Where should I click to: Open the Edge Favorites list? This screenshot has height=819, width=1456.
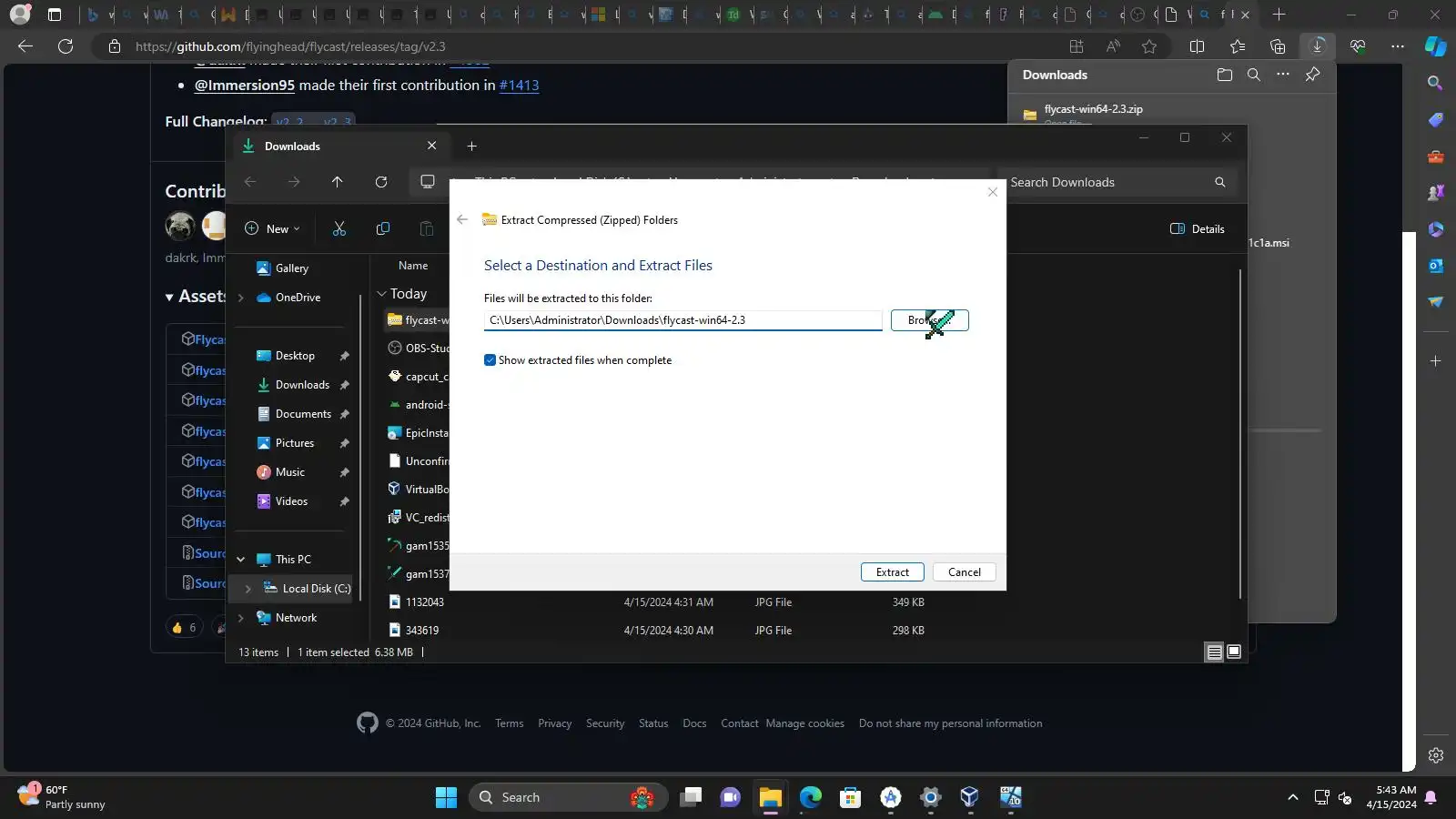pos(1238,46)
